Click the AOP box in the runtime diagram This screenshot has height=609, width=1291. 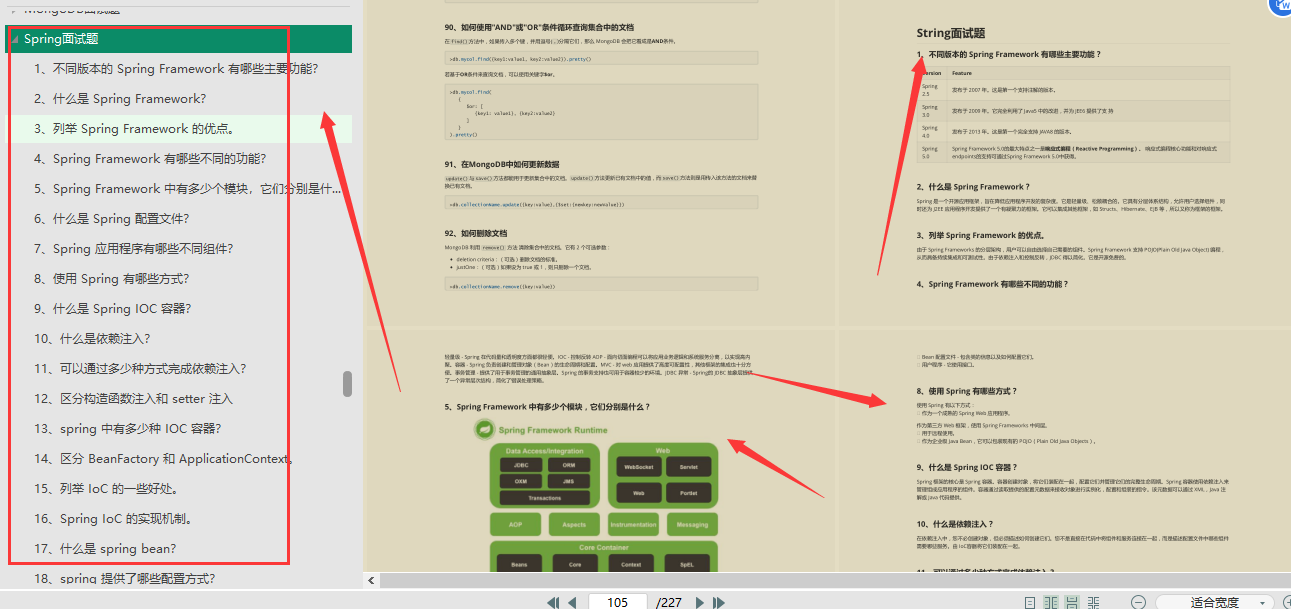[515, 524]
